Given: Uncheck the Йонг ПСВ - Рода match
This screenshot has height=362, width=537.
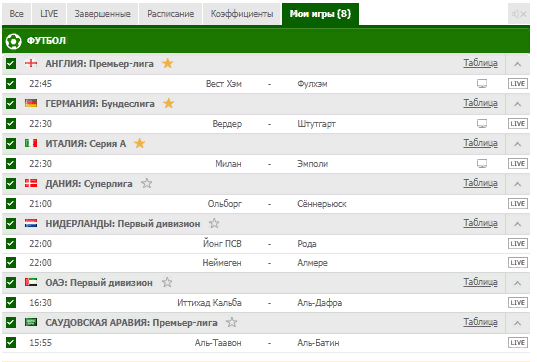Looking at the screenshot, I should click(11, 244).
